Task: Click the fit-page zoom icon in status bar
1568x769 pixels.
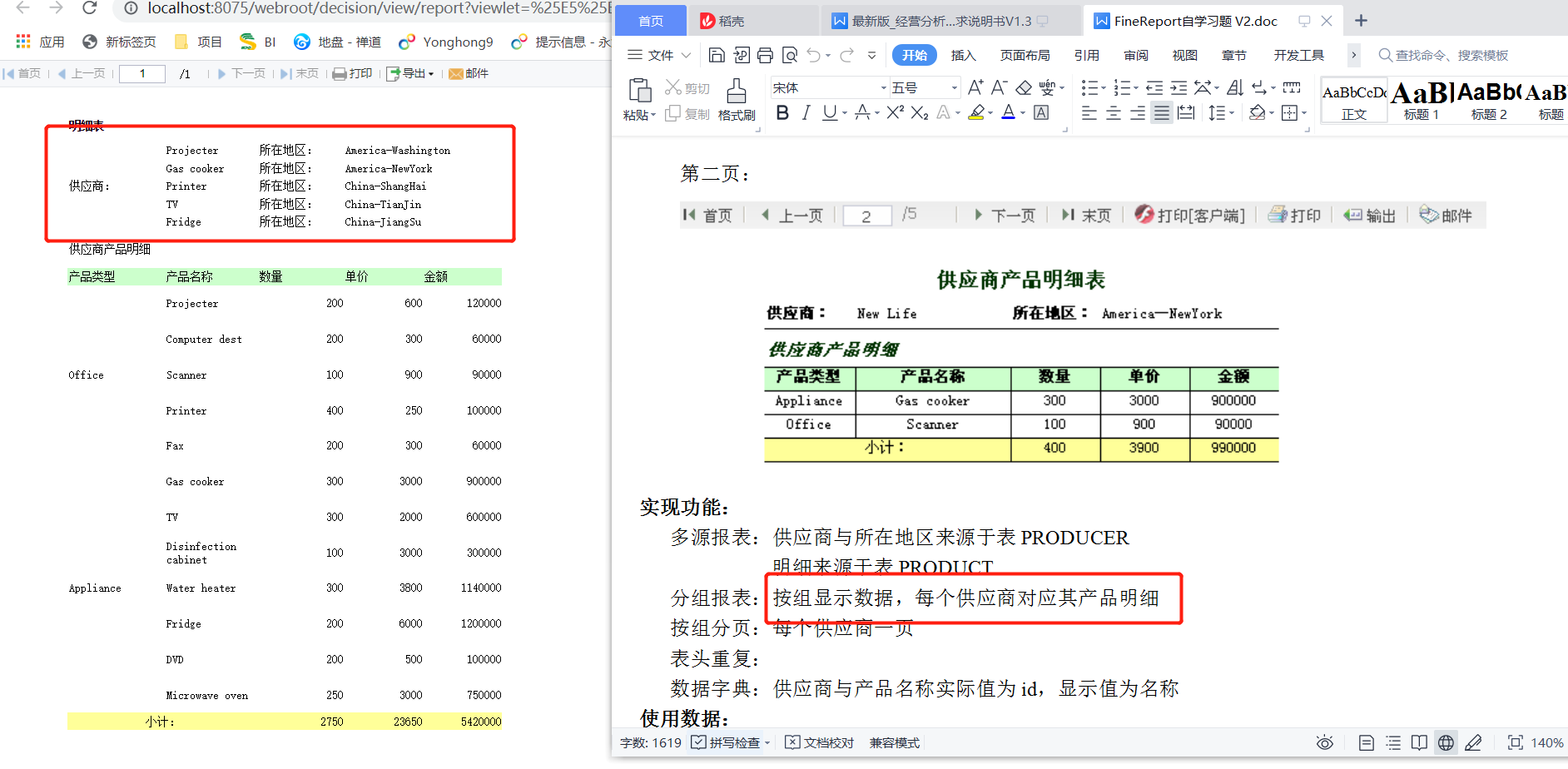Action: 1516,742
